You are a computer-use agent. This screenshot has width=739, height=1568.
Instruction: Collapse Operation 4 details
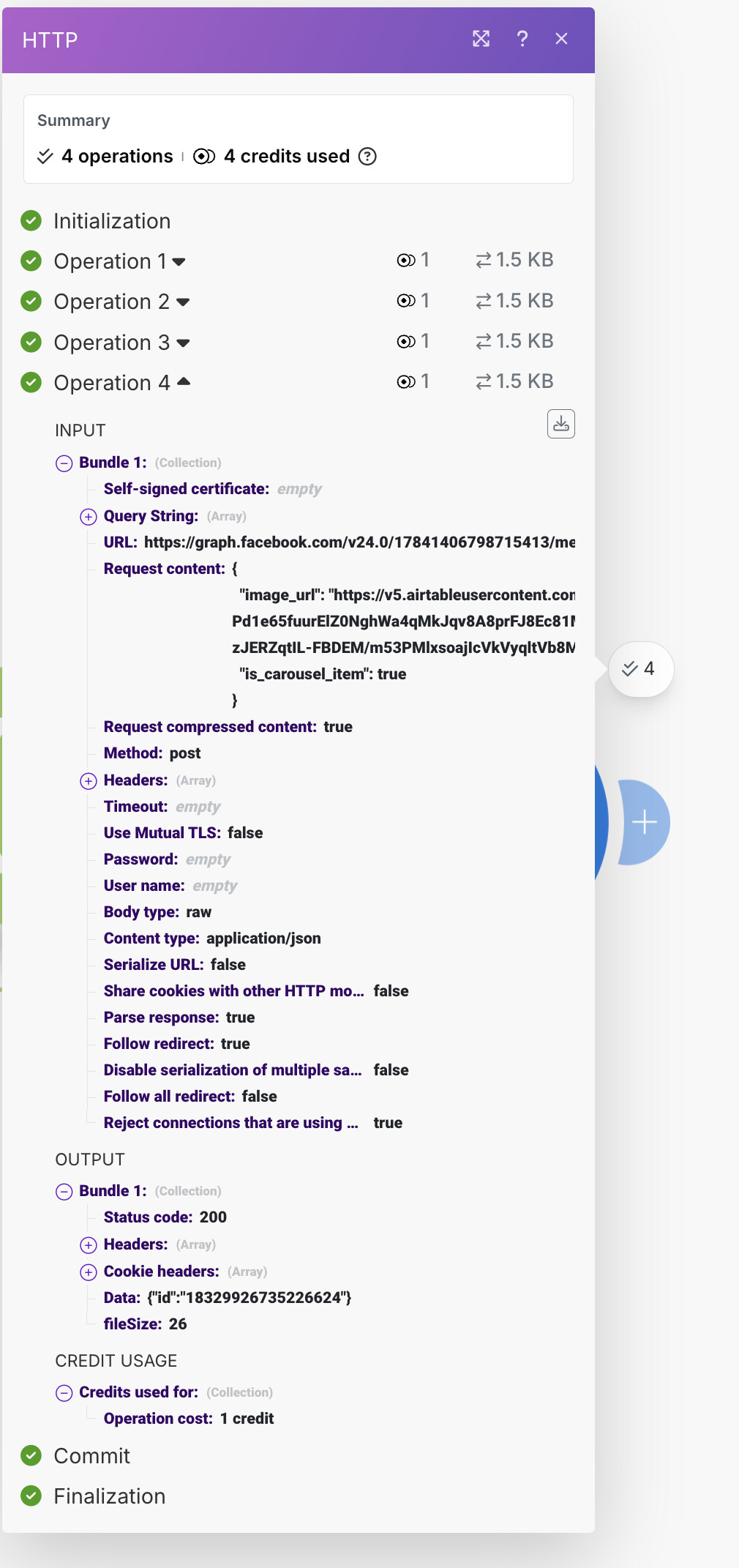point(184,381)
